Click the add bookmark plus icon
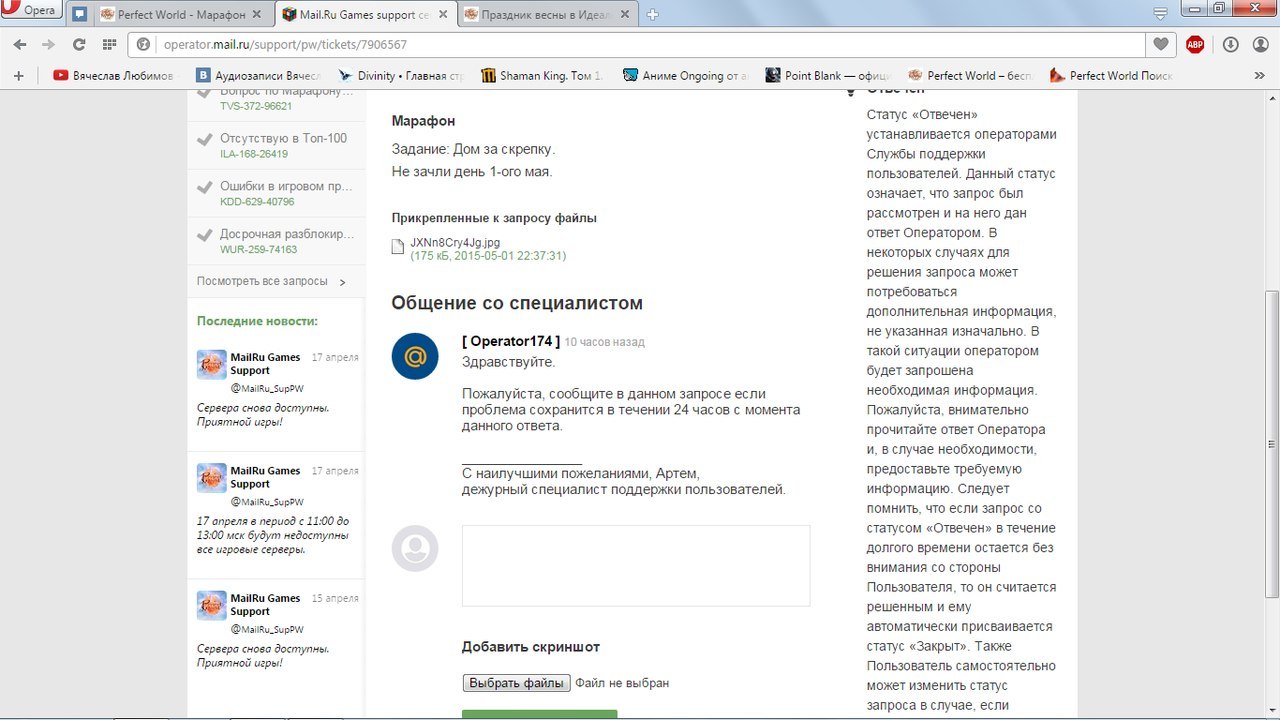Image resolution: width=1280 pixels, height=720 pixels. [x=18, y=76]
